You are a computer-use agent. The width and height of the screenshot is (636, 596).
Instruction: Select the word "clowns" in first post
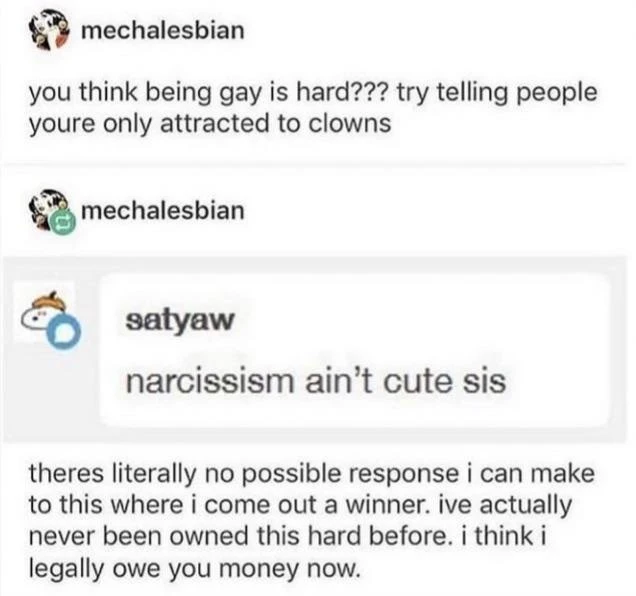[350, 123]
